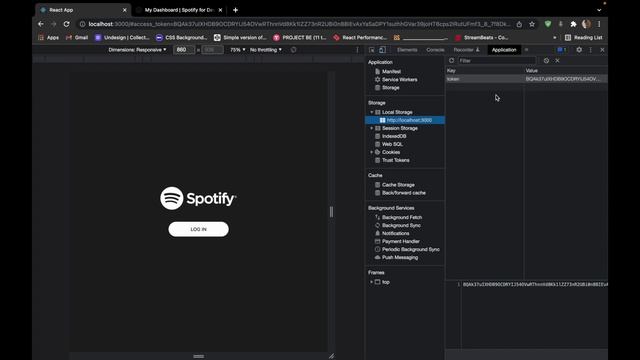Switch to the Elements panel tab
The height and width of the screenshot is (360, 640).
pyautogui.click(x=407, y=50)
